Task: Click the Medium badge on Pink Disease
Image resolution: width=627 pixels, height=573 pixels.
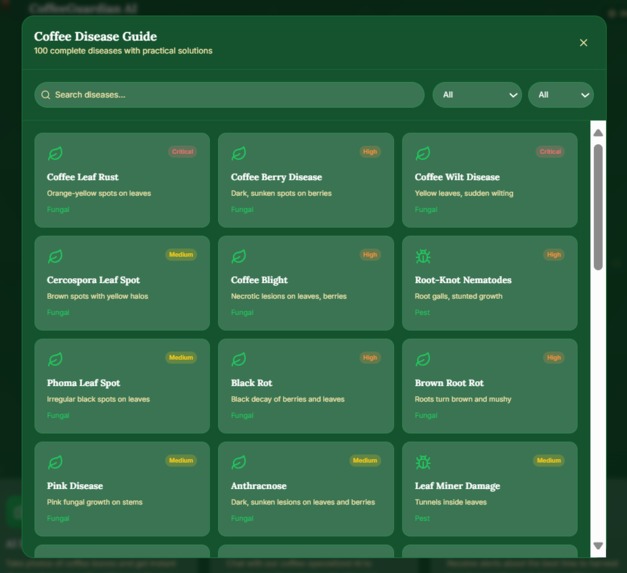Action: [x=181, y=461]
